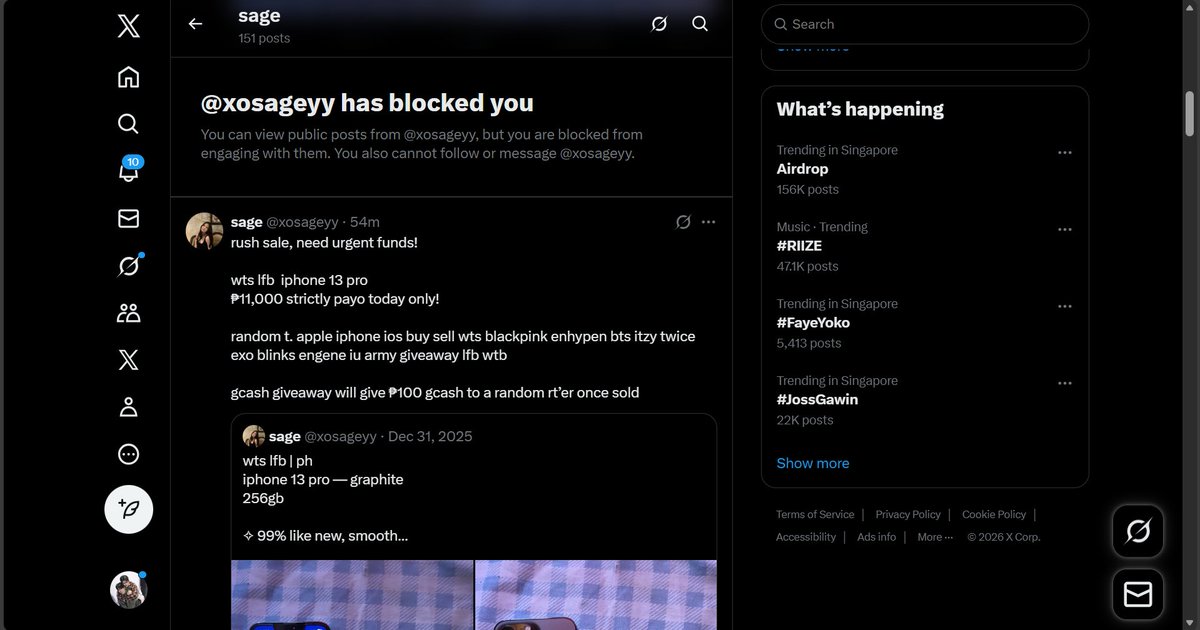This screenshot has width=1200, height=630.
Task: Open floating Grok button at bottom right
Action: tap(1138, 531)
